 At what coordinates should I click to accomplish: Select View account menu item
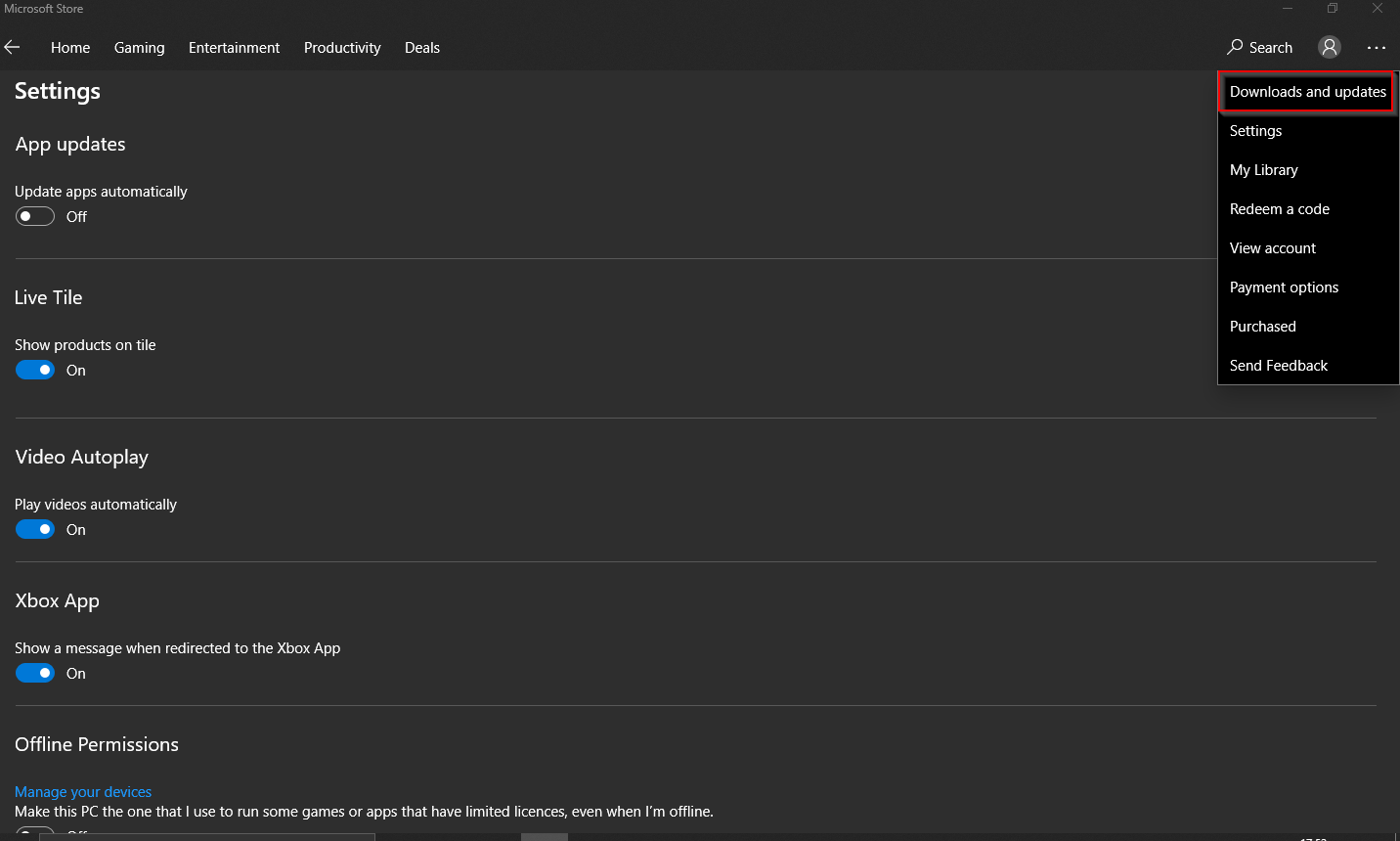pos(1308,248)
